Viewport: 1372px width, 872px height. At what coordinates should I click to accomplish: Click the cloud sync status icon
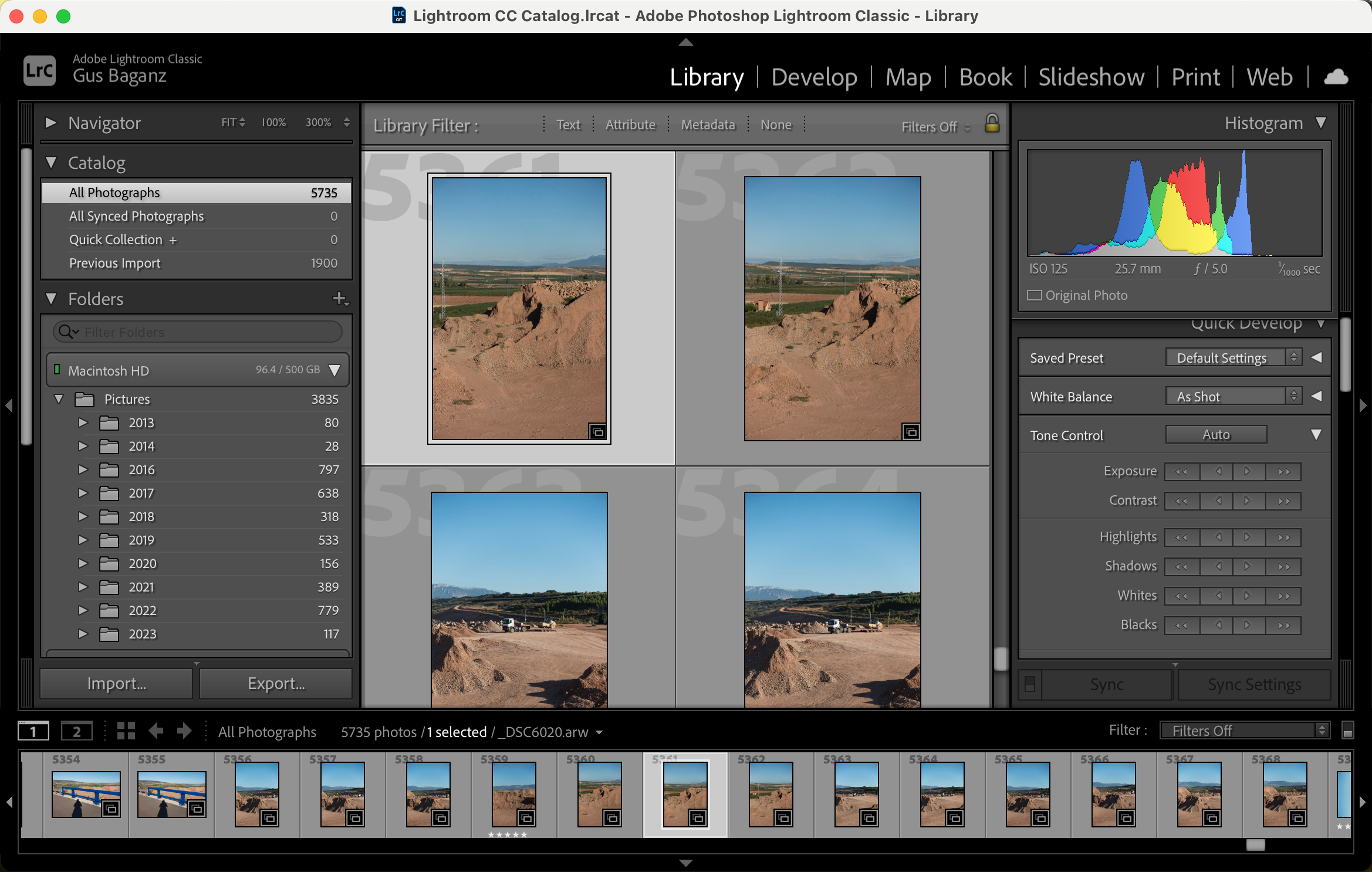click(1336, 77)
